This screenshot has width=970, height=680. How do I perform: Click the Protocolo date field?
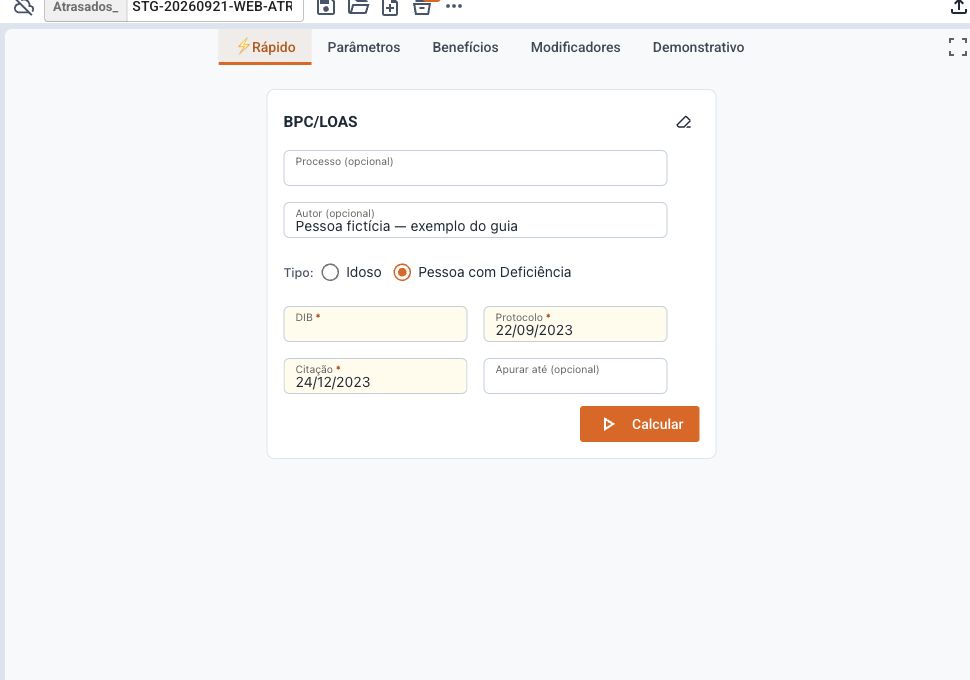coord(575,324)
